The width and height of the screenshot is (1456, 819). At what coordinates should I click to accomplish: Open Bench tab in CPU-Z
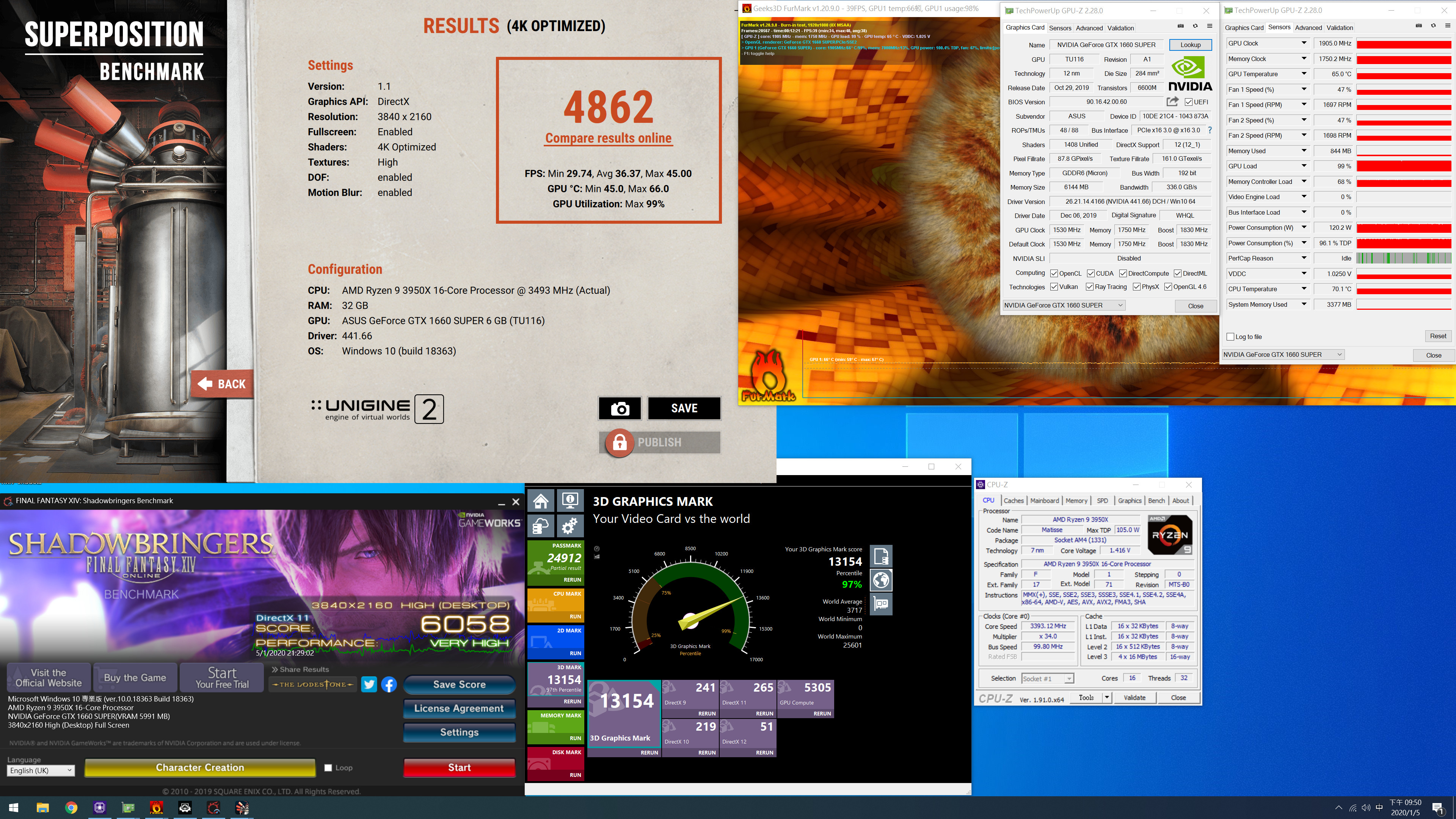(1156, 501)
